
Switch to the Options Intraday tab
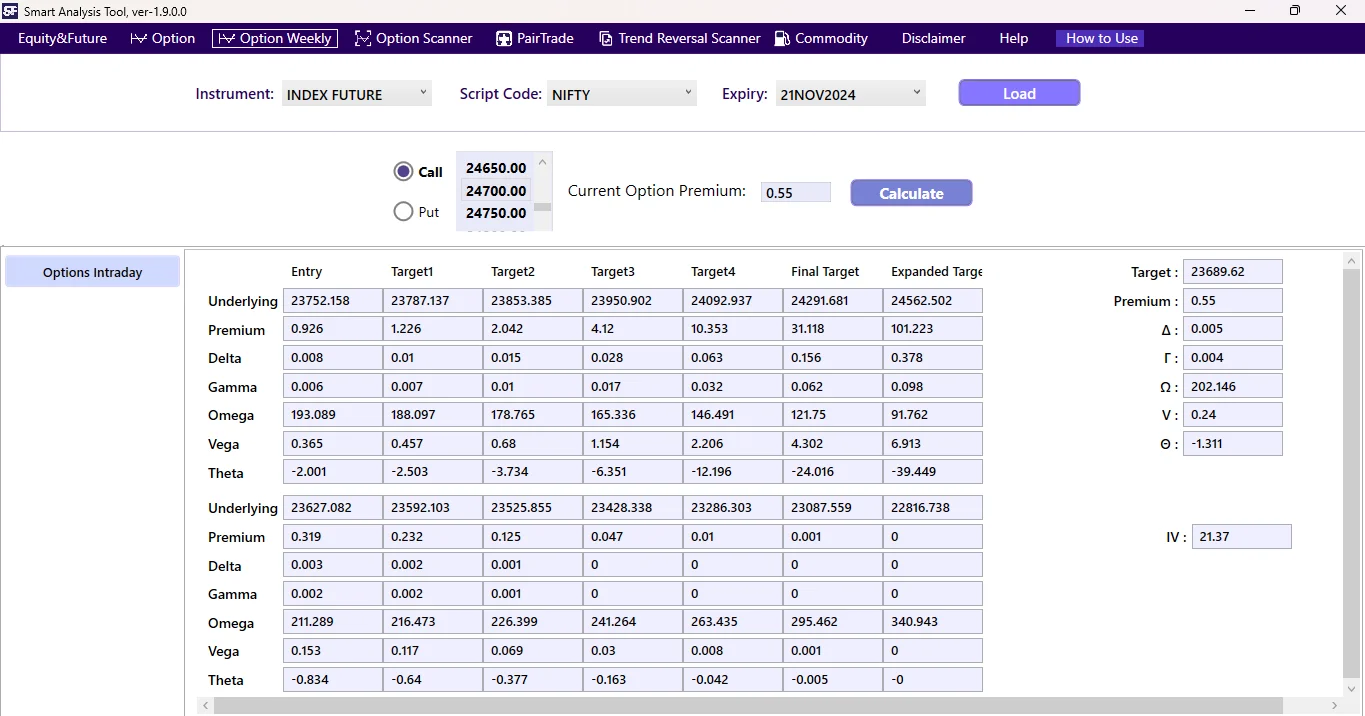tap(91, 271)
